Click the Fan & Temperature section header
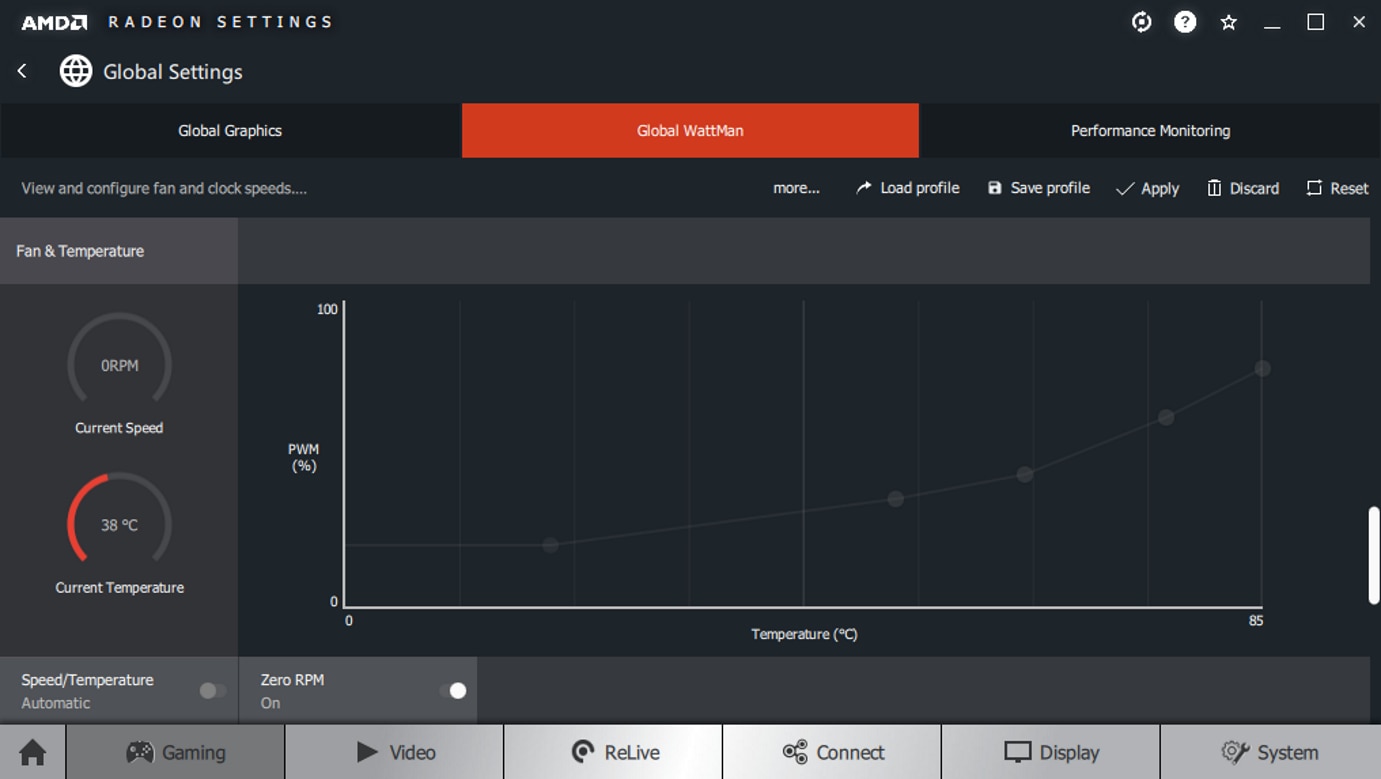 (119, 251)
